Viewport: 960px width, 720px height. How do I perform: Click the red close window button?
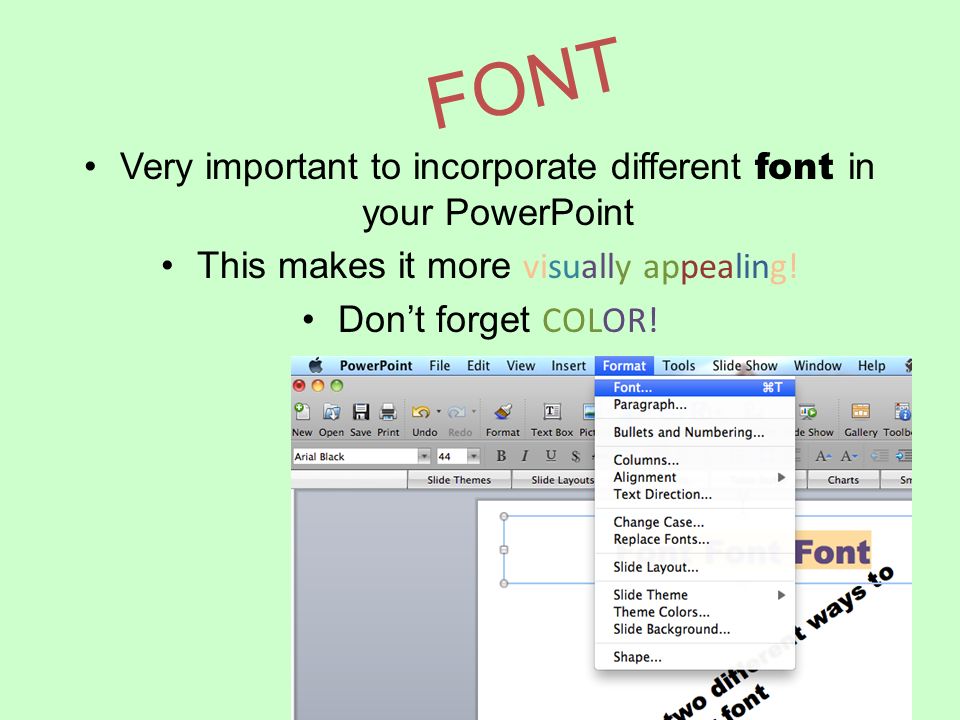pyautogui.click(x=299, y=386)
